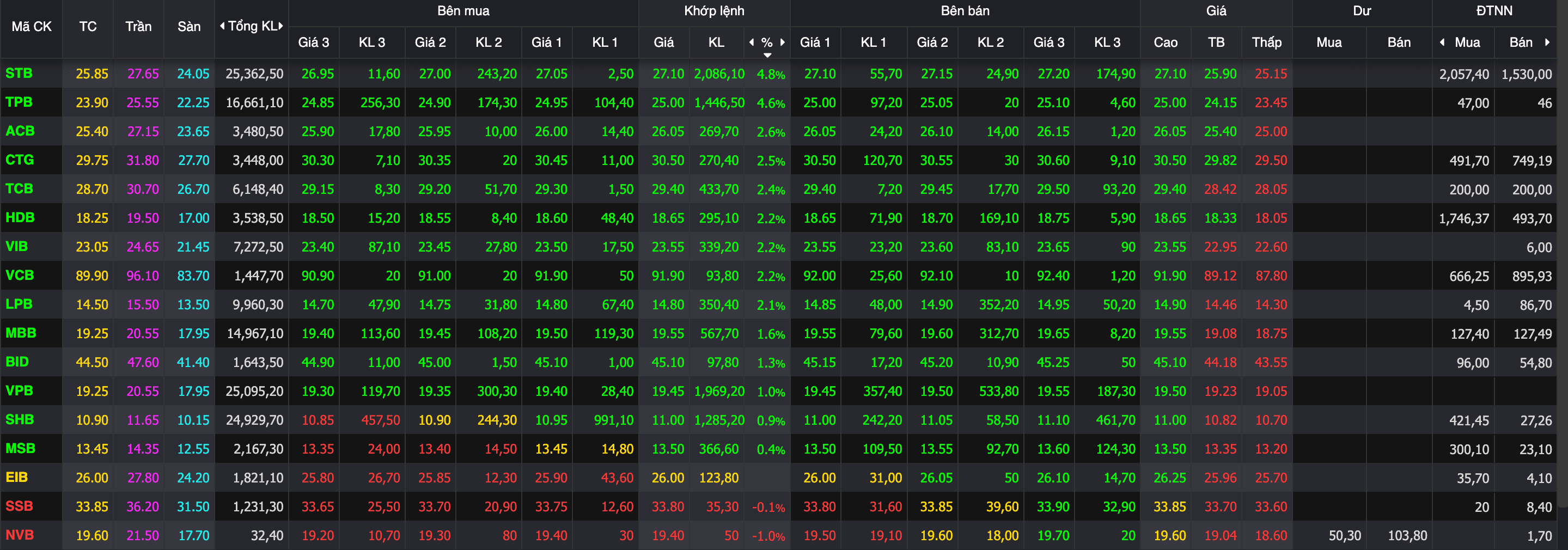1568x550 pixels.
Task: Click SSB percent change -0.1%
Action: coord(768,507)
